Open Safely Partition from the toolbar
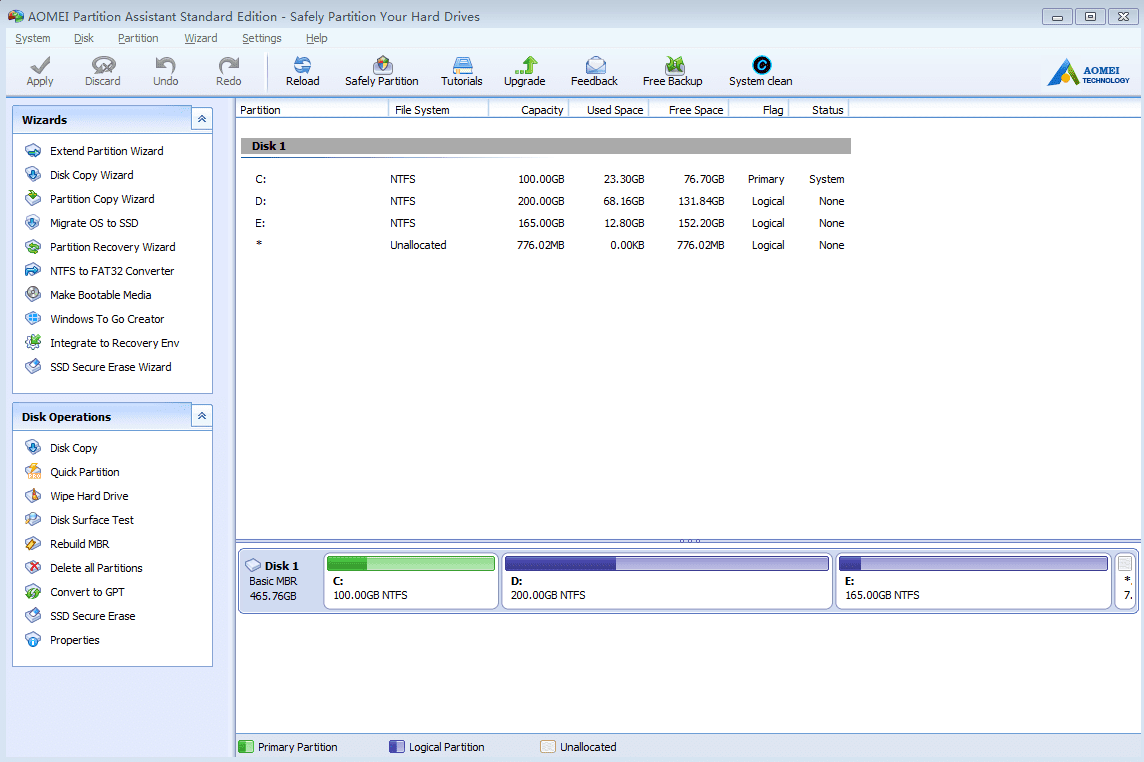1144x762 pixels. tap(382, 66)
